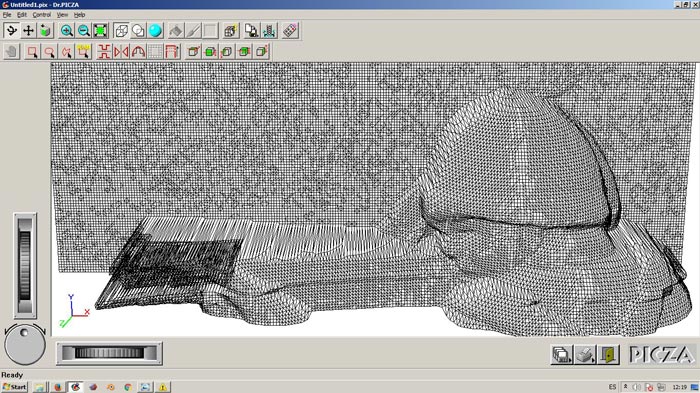Viewport: 700px width, 393px height.
Task: Click the red height-invert icon
Action: [104, 51]
